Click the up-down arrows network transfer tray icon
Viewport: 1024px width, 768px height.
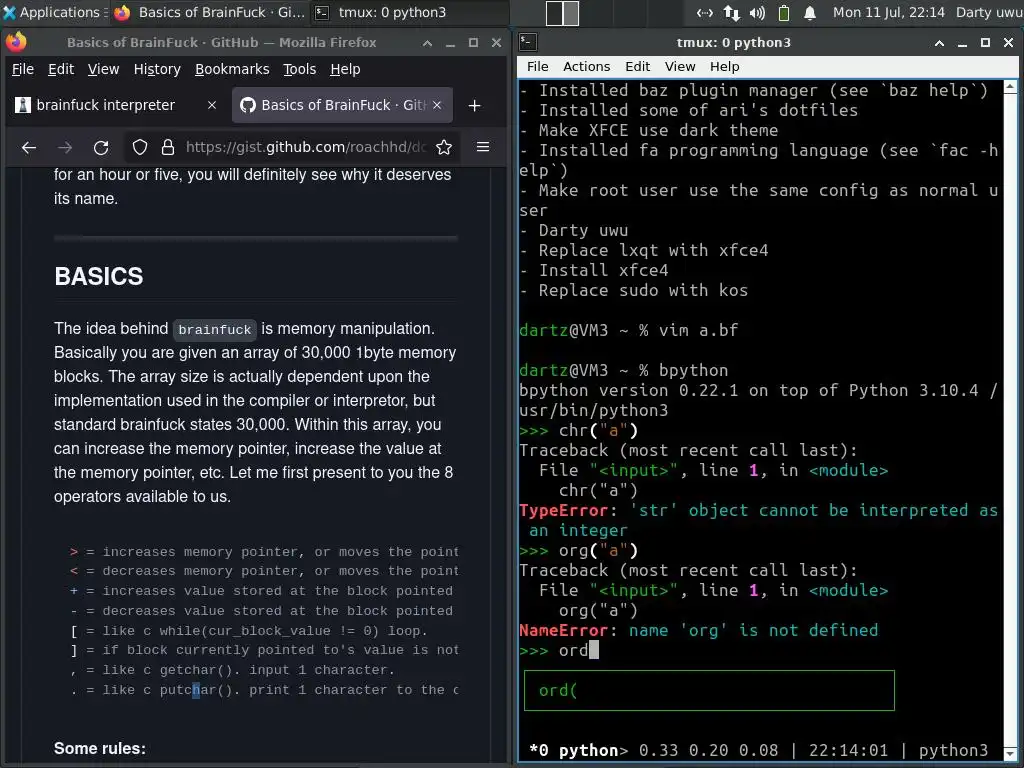(731, 12)
